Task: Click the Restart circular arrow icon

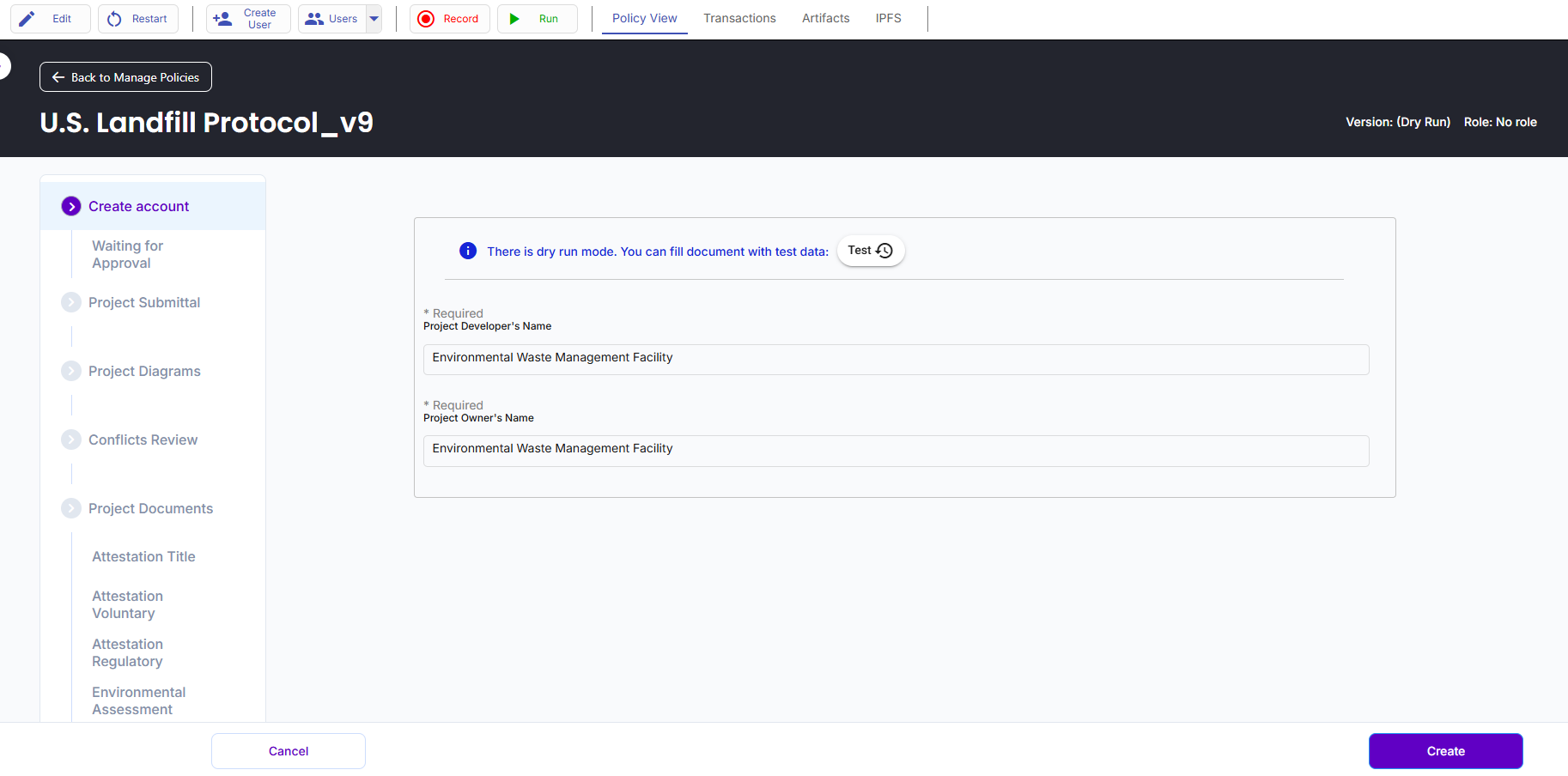Action: [x=114, y=19]
